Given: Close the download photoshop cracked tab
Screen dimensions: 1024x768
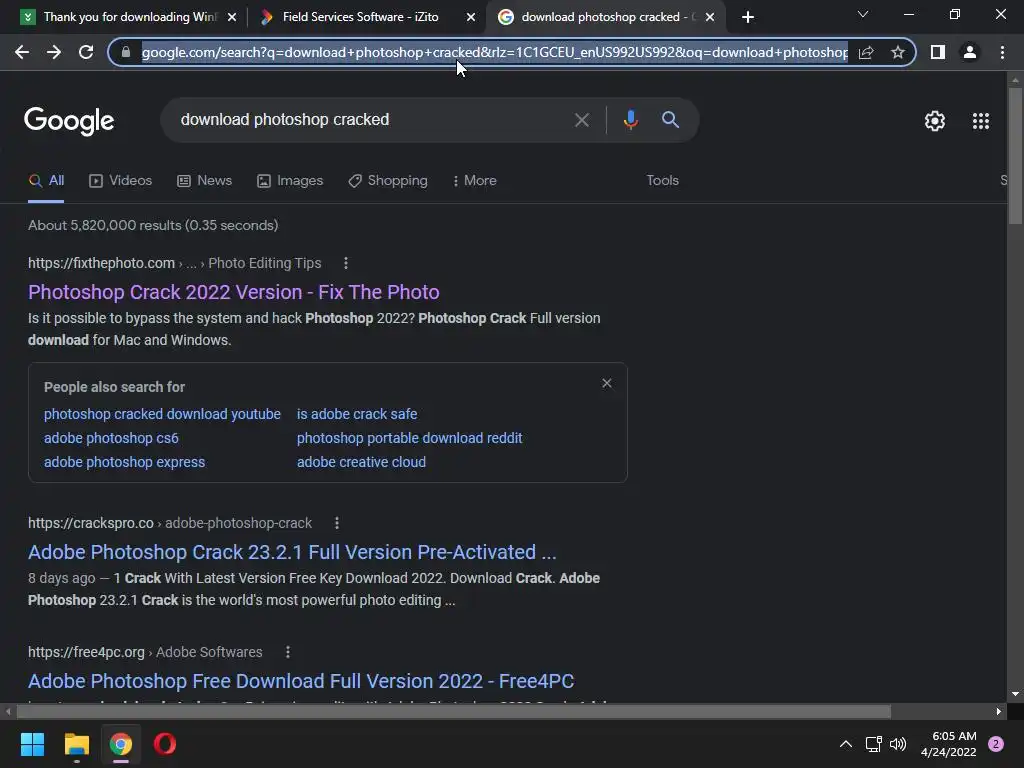Looking at the screenshot, I should pyautogui.click(x=710, y=18).
